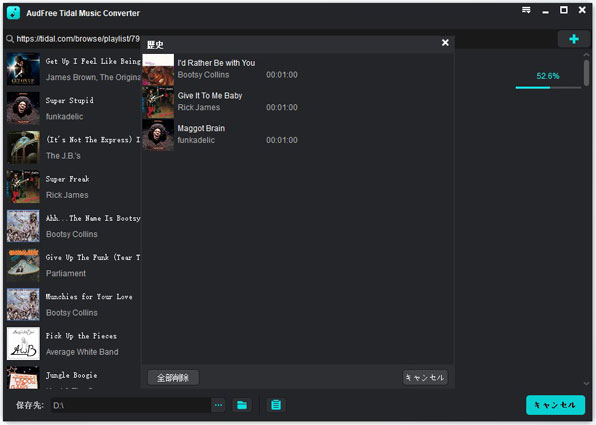
Task: Click the AudFree app logo icon
Action: [14, 13]
